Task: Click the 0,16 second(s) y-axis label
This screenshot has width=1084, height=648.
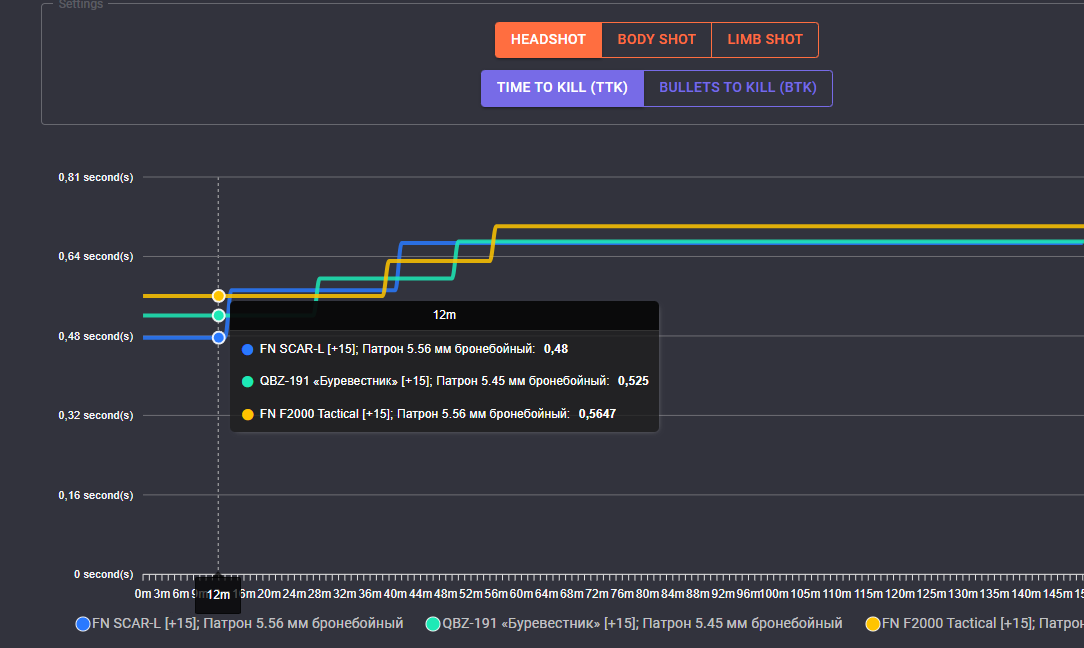Action: pyautogui.click(x=95, y=495)
